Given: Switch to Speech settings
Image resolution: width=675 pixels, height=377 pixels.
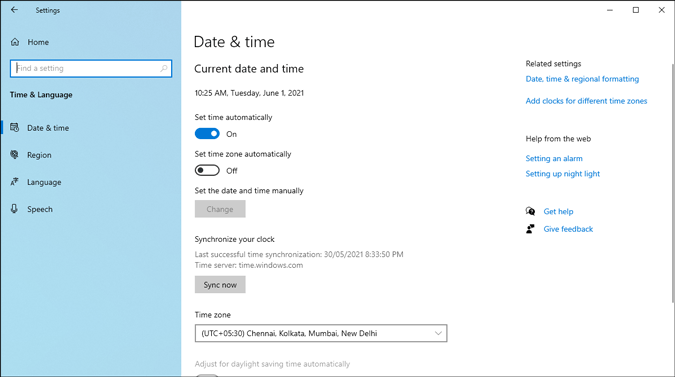Looking at the screenshot, I should [40, 209].
